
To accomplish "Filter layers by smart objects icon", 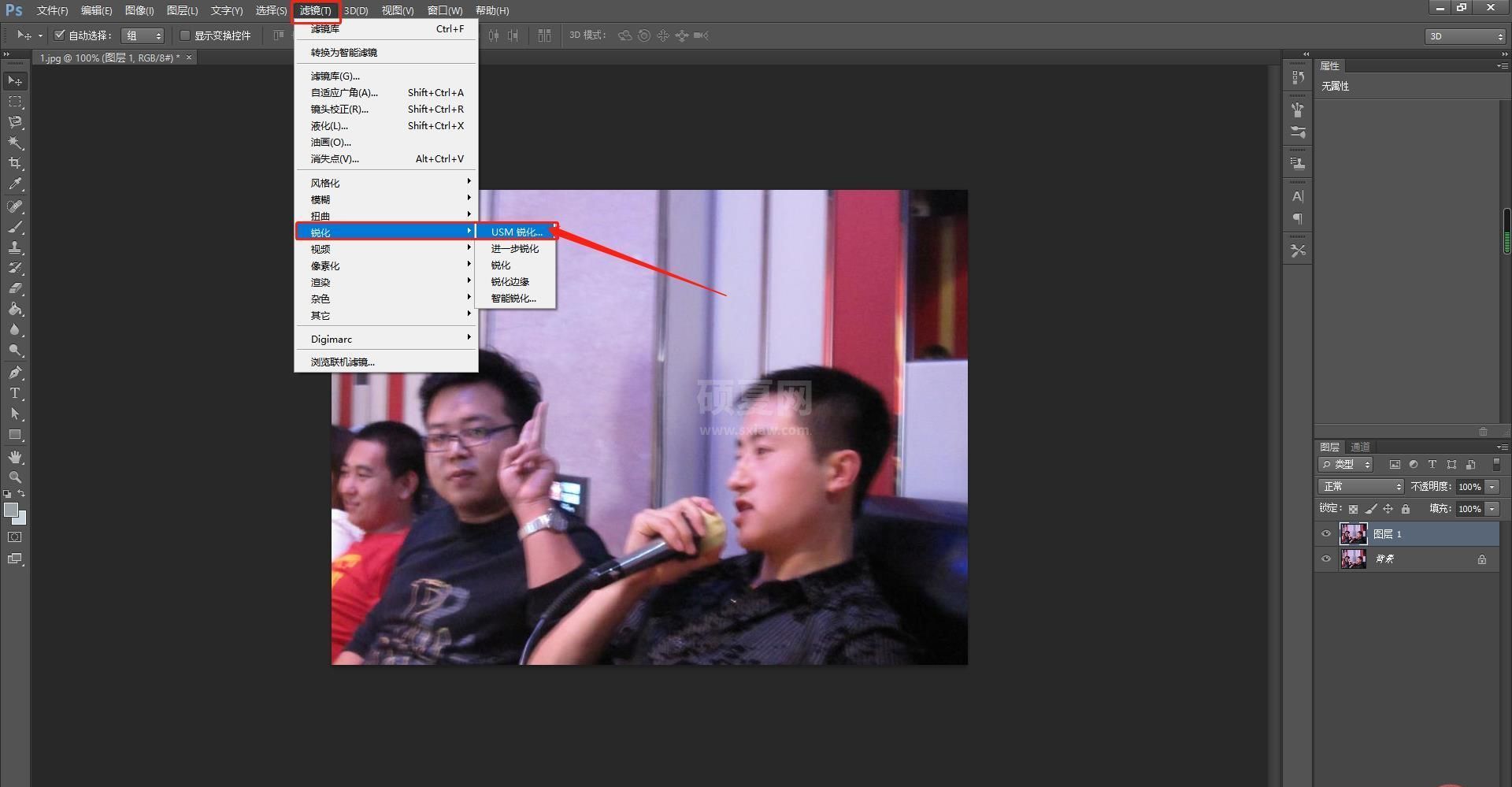I will click(x=1470, y=465).
